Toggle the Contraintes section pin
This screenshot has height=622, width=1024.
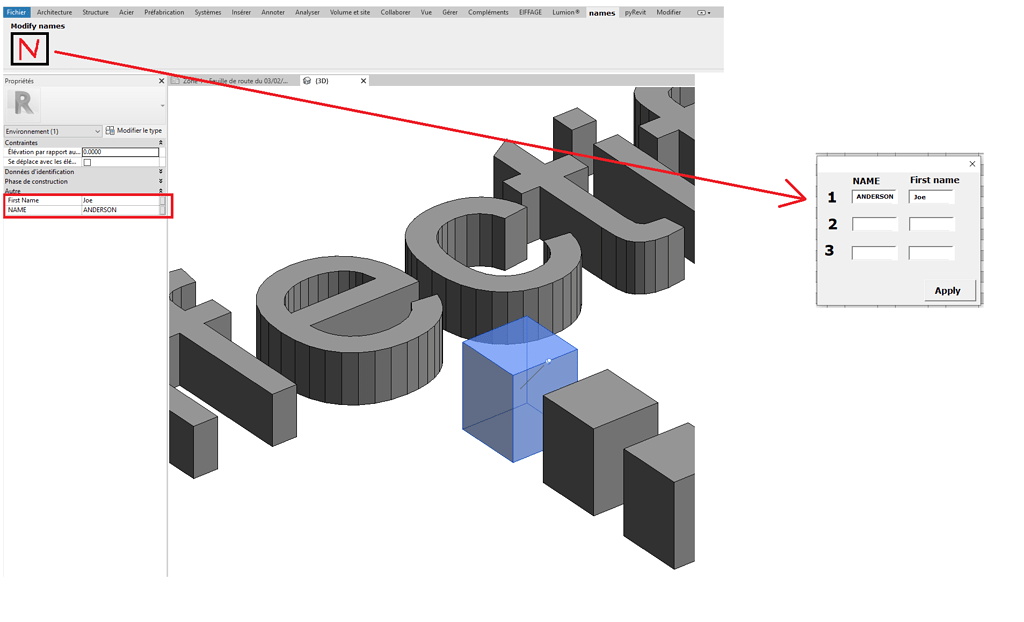click(x=160, y=141)
